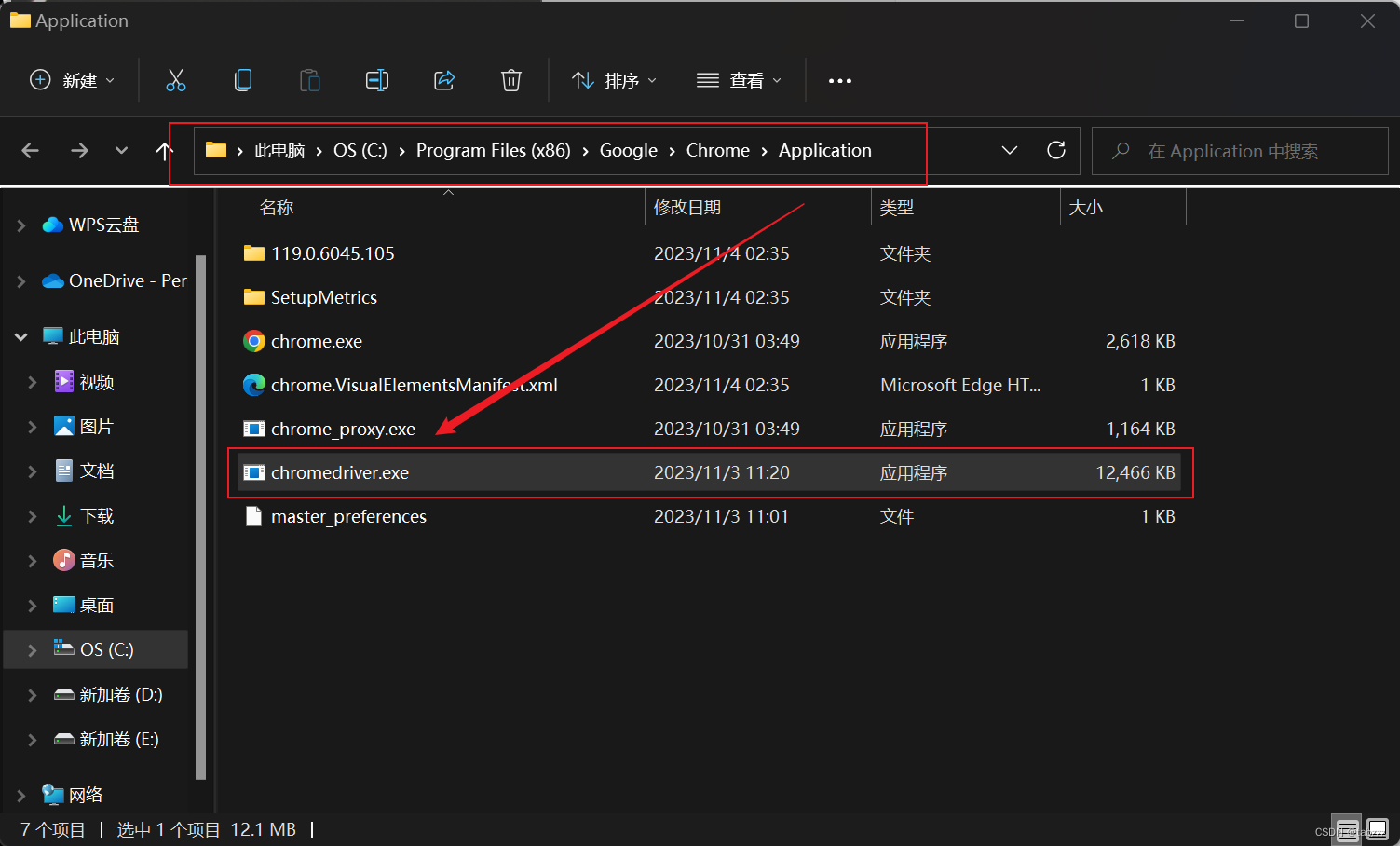Open the 查看 view dropdown
The width and height of the screenshot is (1400, 846).
tap(739, 80)
